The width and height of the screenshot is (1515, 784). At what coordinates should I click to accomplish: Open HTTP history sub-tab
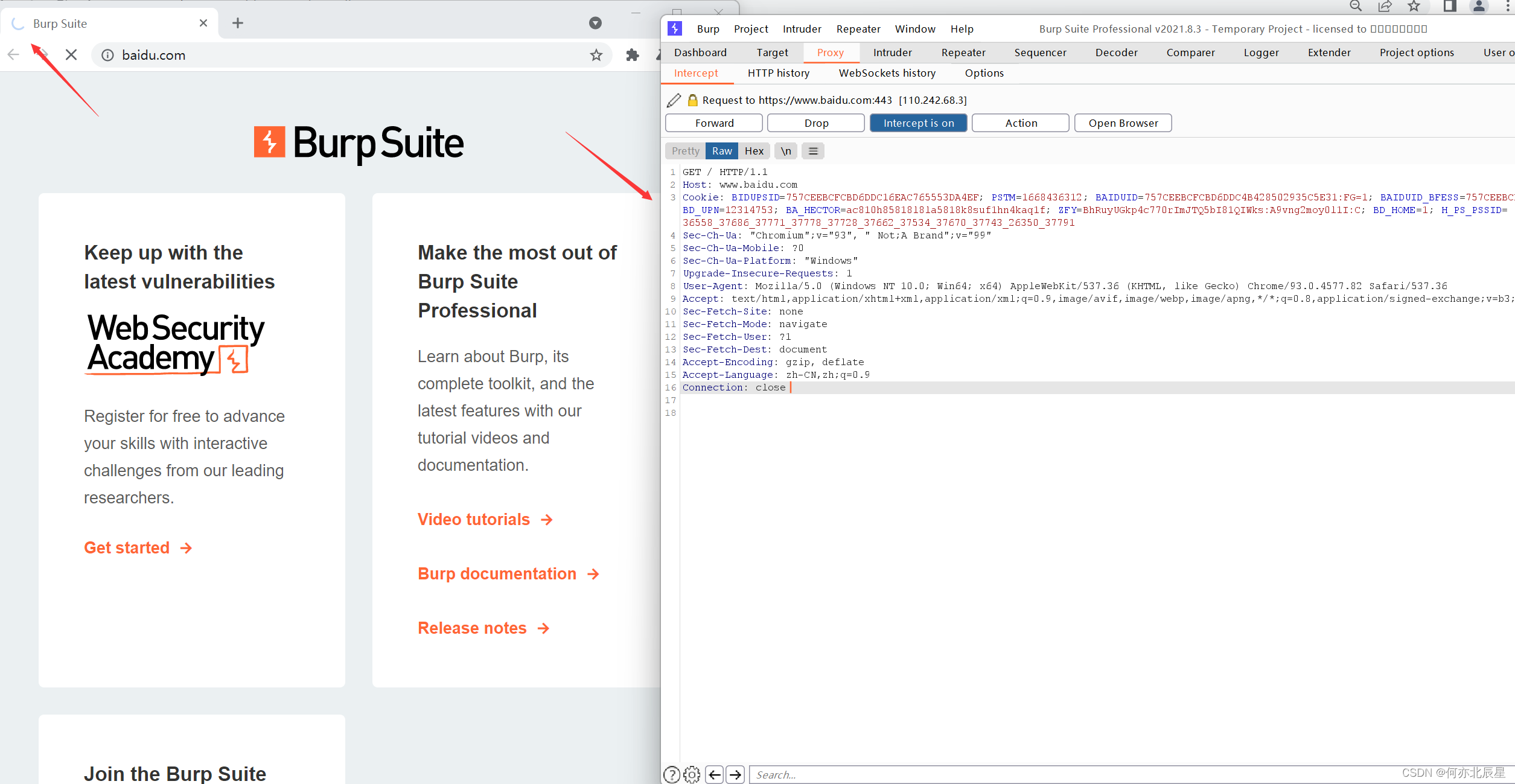click(x=779, y=73)
